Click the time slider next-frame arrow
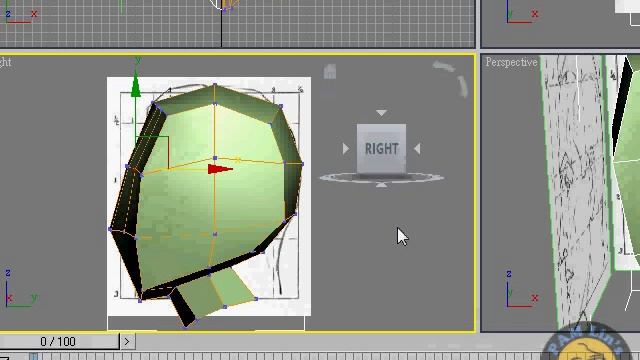Screen dimensions: 640x360 127,341
